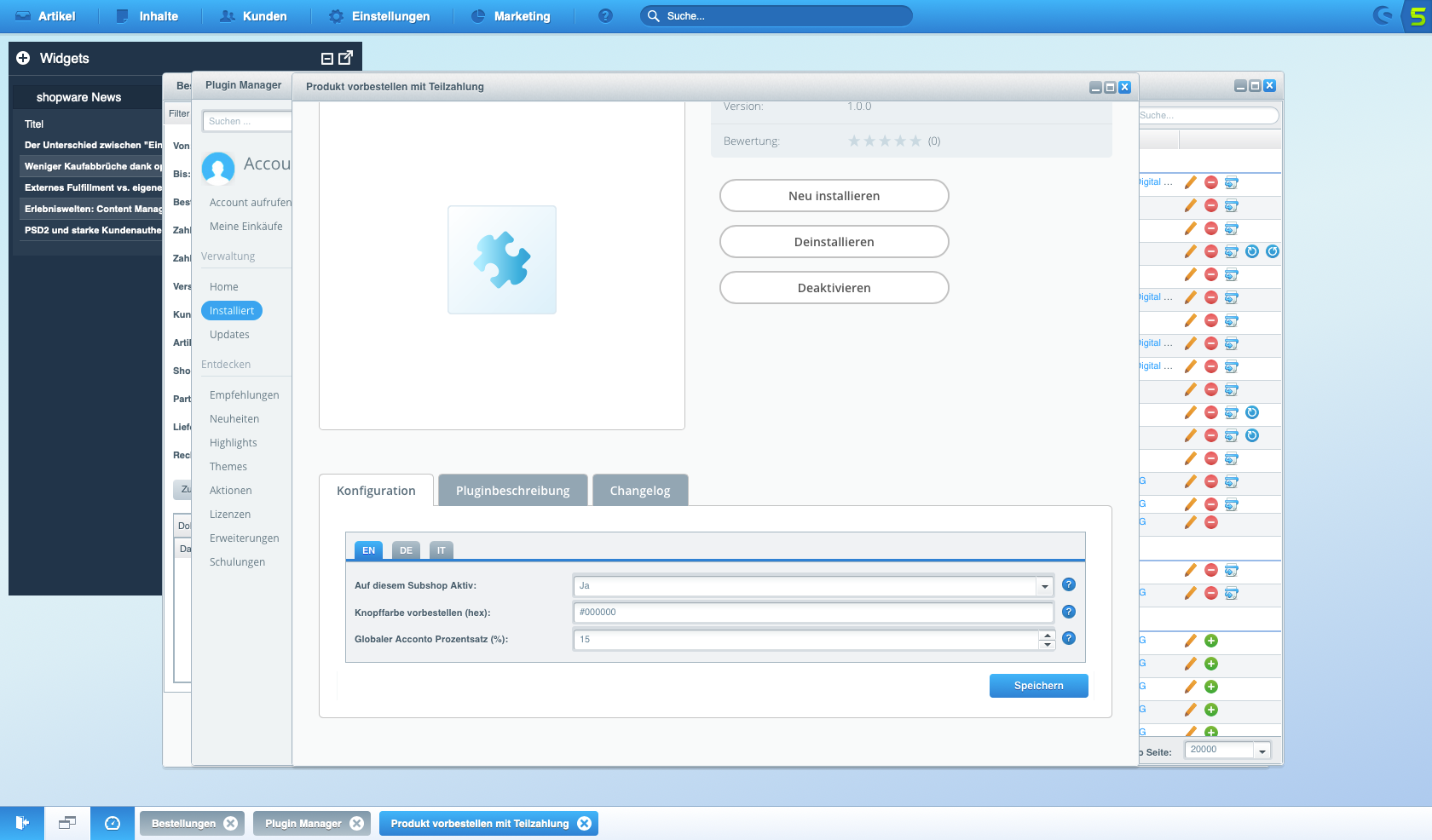Image resolution: width=1432 pixels, height=840 pixels.
Task: Click the magnifier icon in the global search
Action: [x=654, y=16]
